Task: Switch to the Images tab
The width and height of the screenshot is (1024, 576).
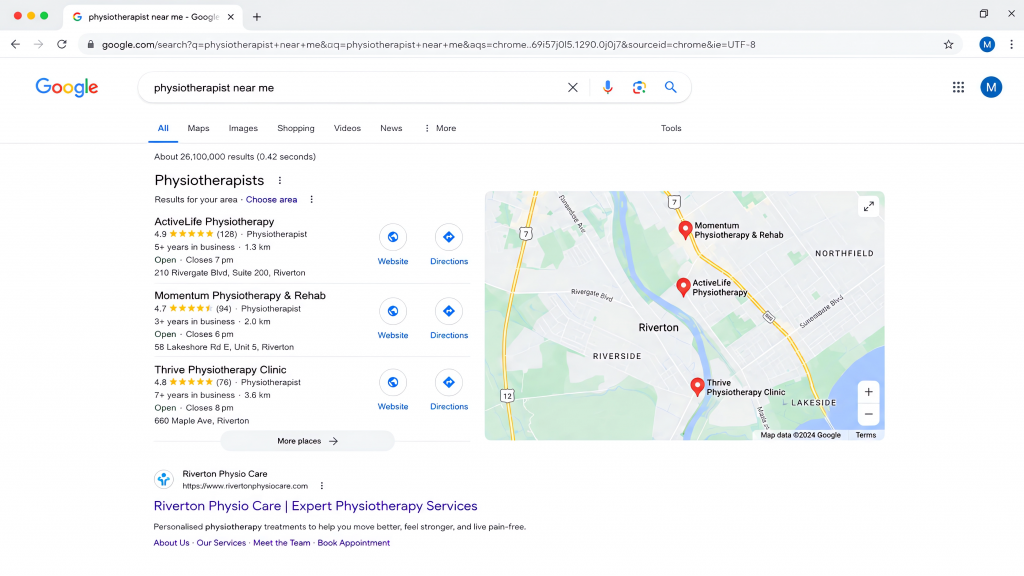Action: pos(243,128)
